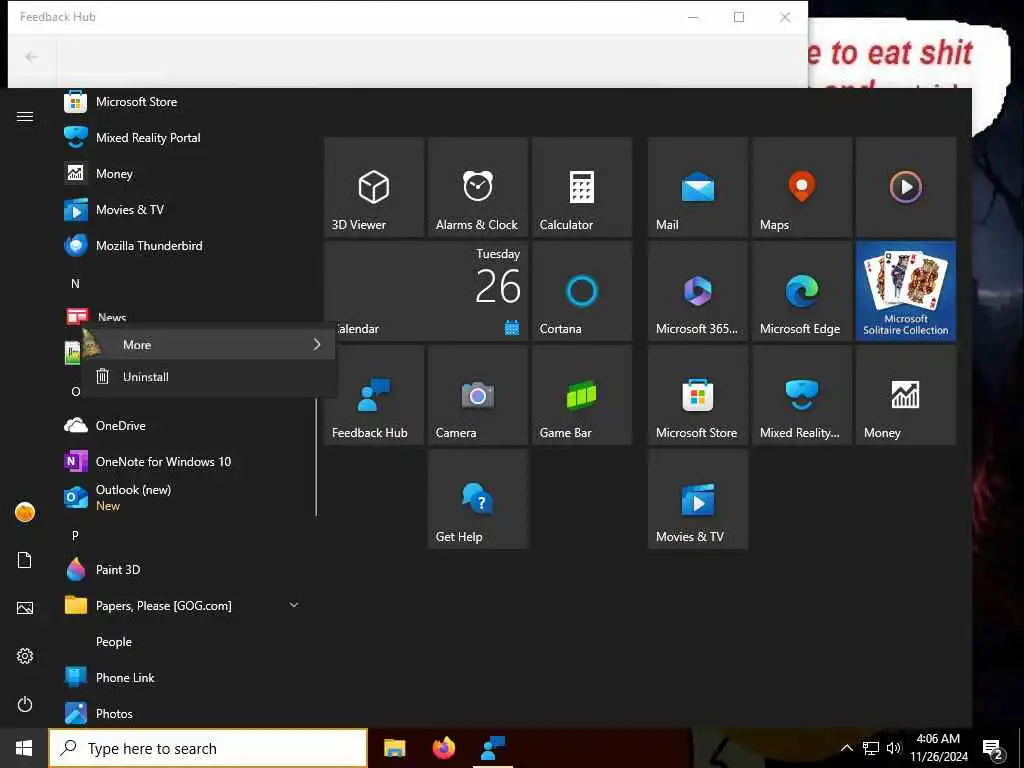
Task: Open the Alarms & Clock tile
Action: pos(478,187)
